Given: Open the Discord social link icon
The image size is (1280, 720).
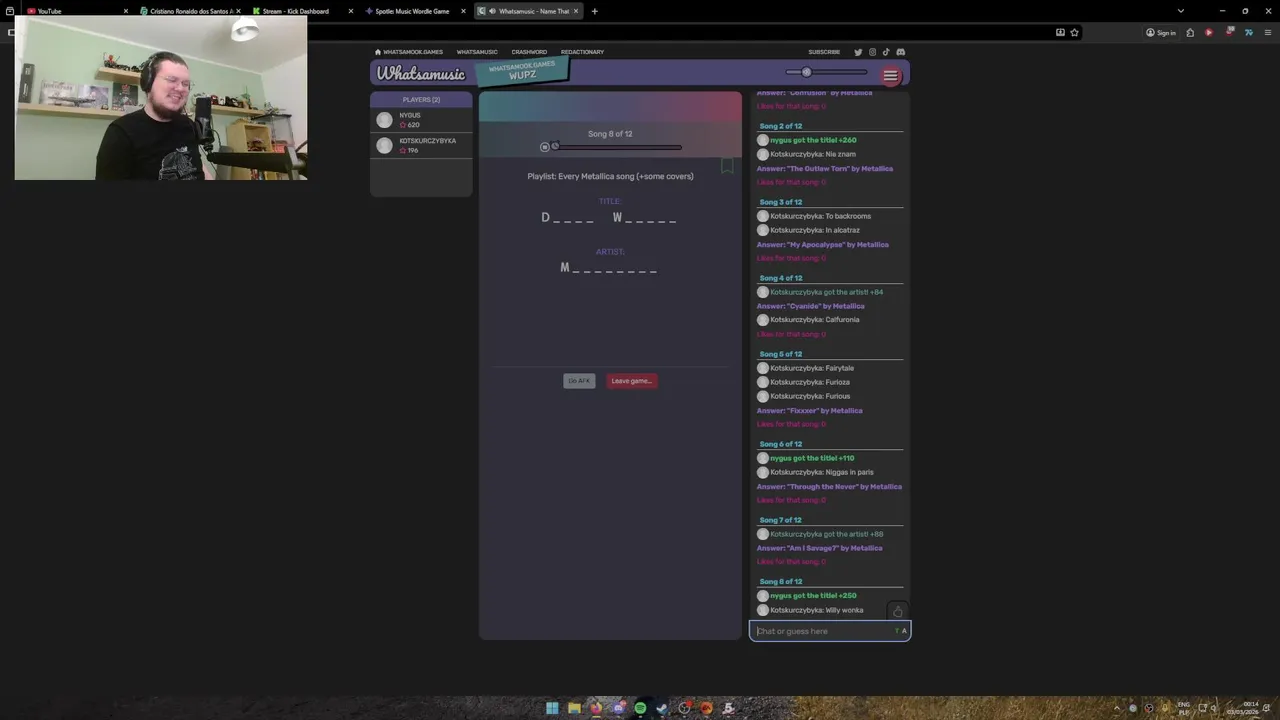Looking at the screenshot, I should pyautogui.click(x=901, y=52).
